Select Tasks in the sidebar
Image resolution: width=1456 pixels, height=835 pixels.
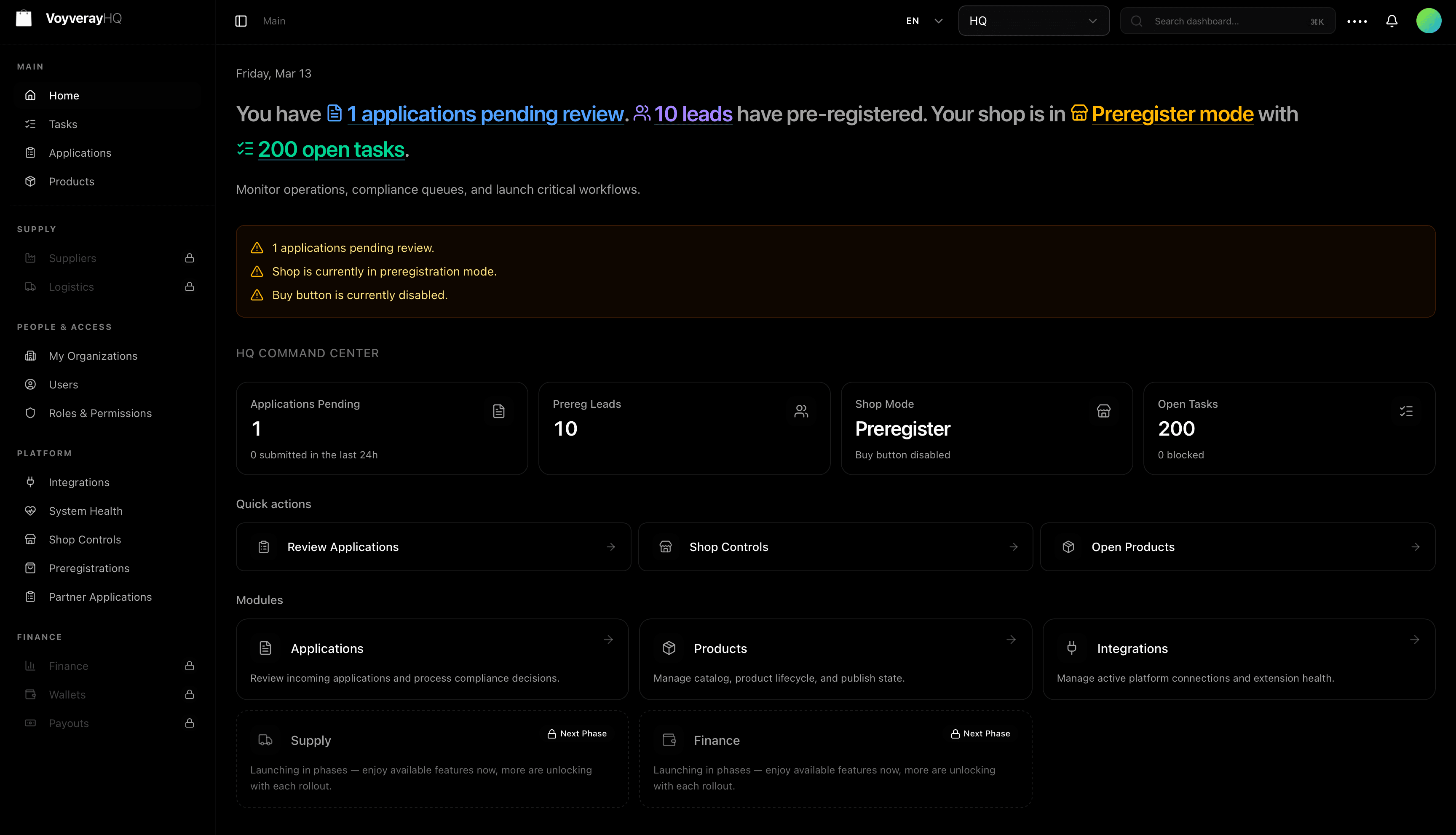point(63,124)
